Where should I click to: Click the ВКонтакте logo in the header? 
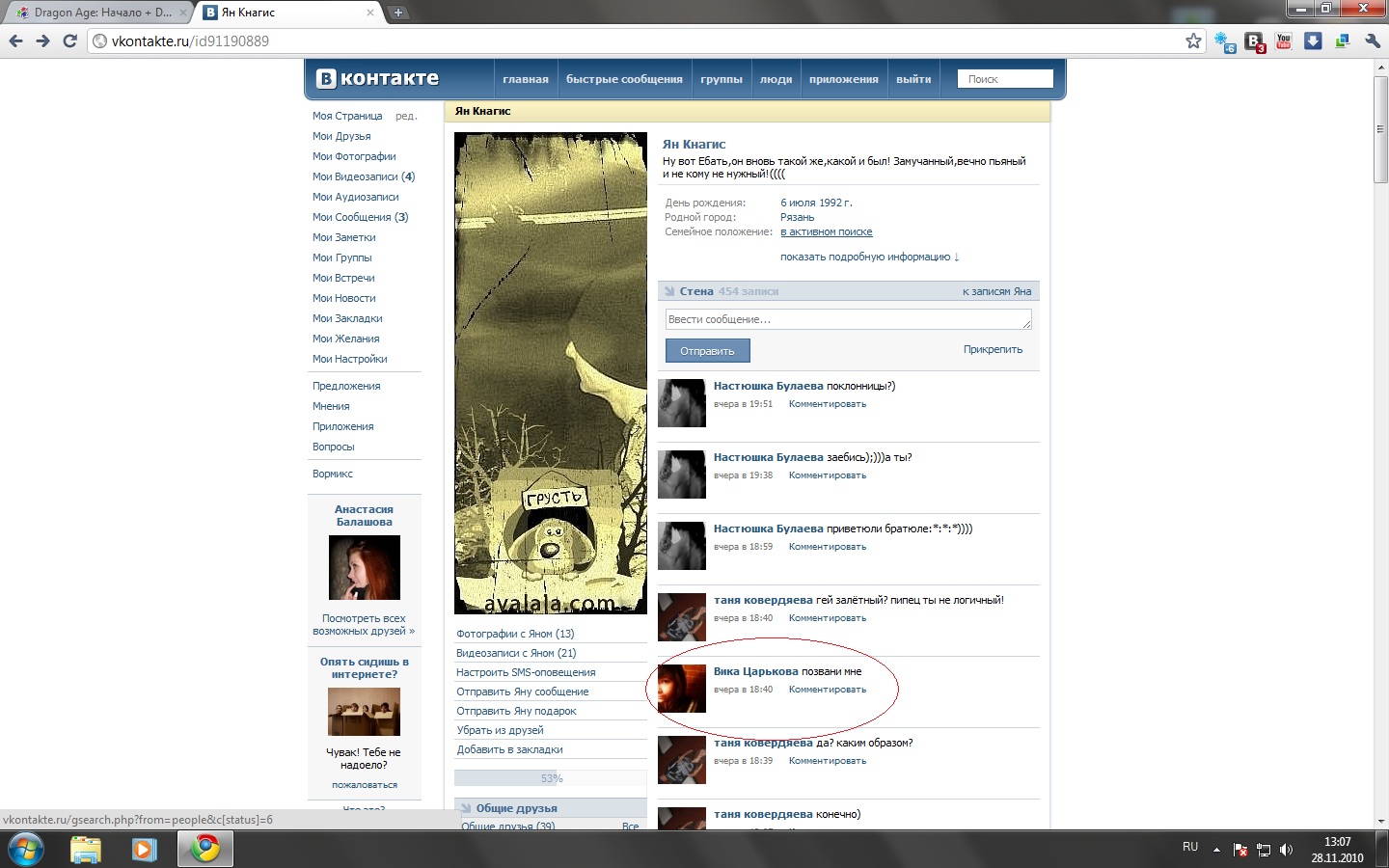tap(377, 79)
